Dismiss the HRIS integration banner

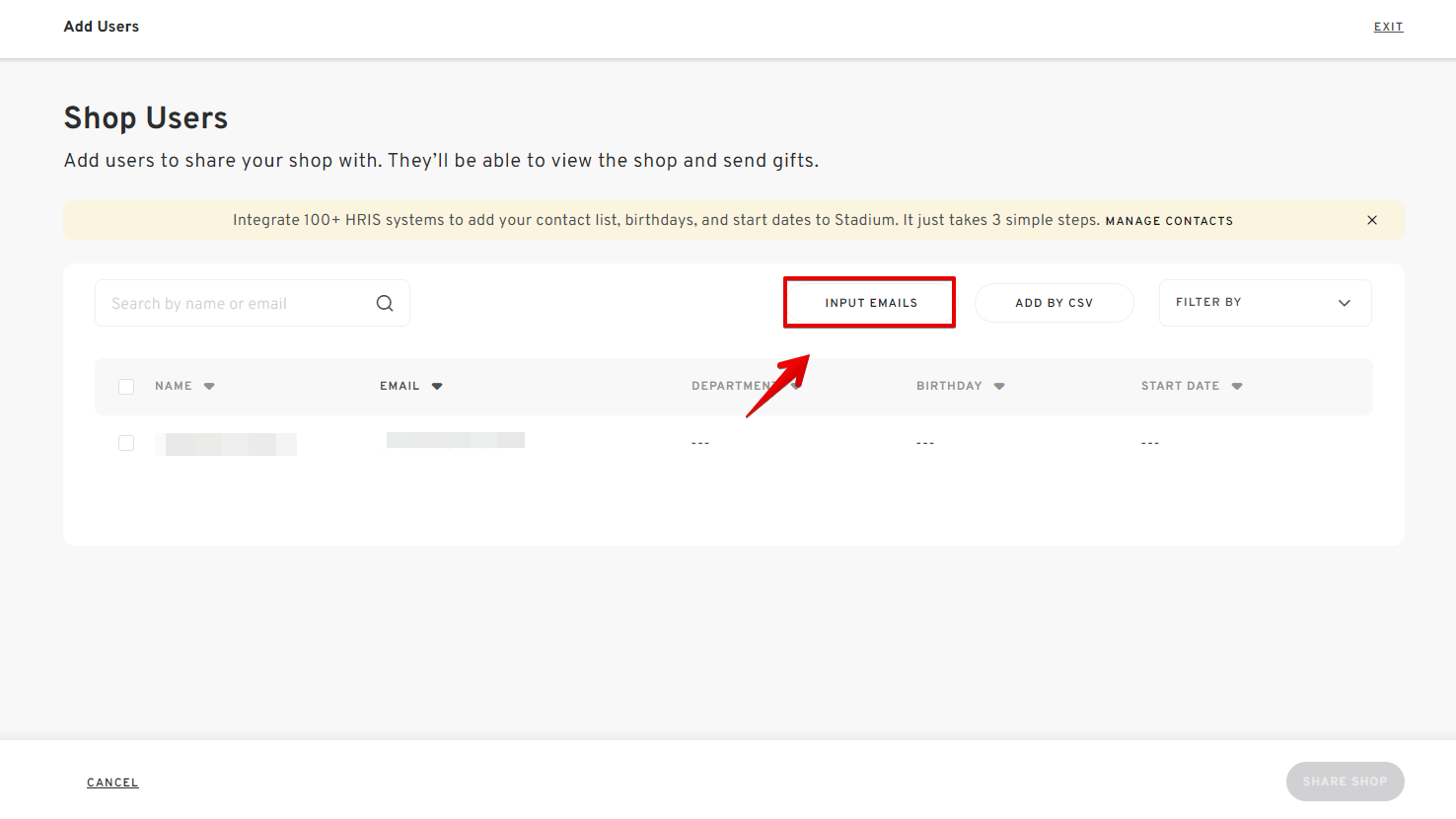[x=1371, y=220]
